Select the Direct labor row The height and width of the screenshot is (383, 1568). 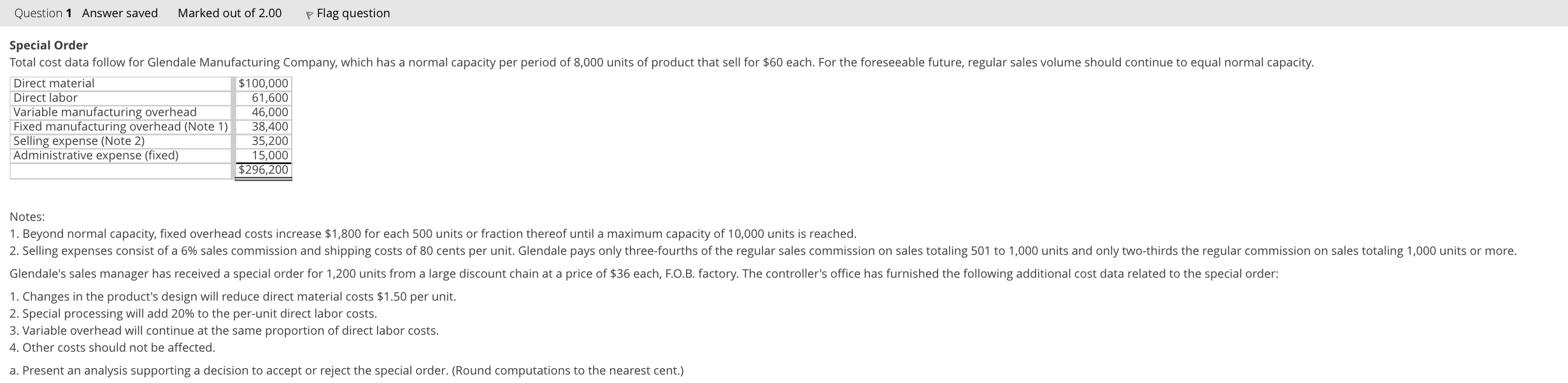click(45, 97)
